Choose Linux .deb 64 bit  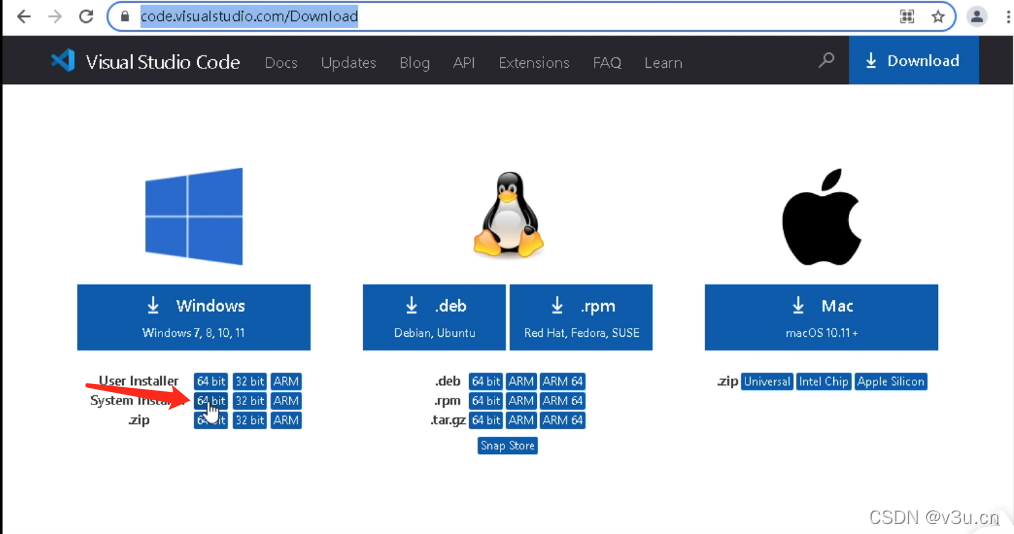click(x=486, y=381)
